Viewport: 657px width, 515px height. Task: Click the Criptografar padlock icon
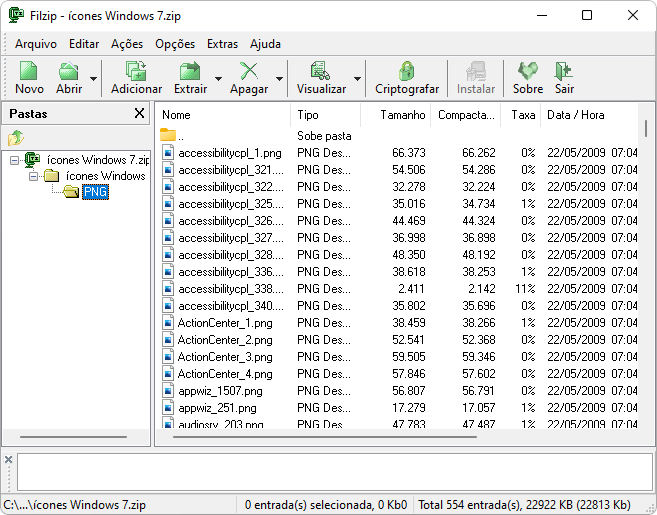[407, 70]
